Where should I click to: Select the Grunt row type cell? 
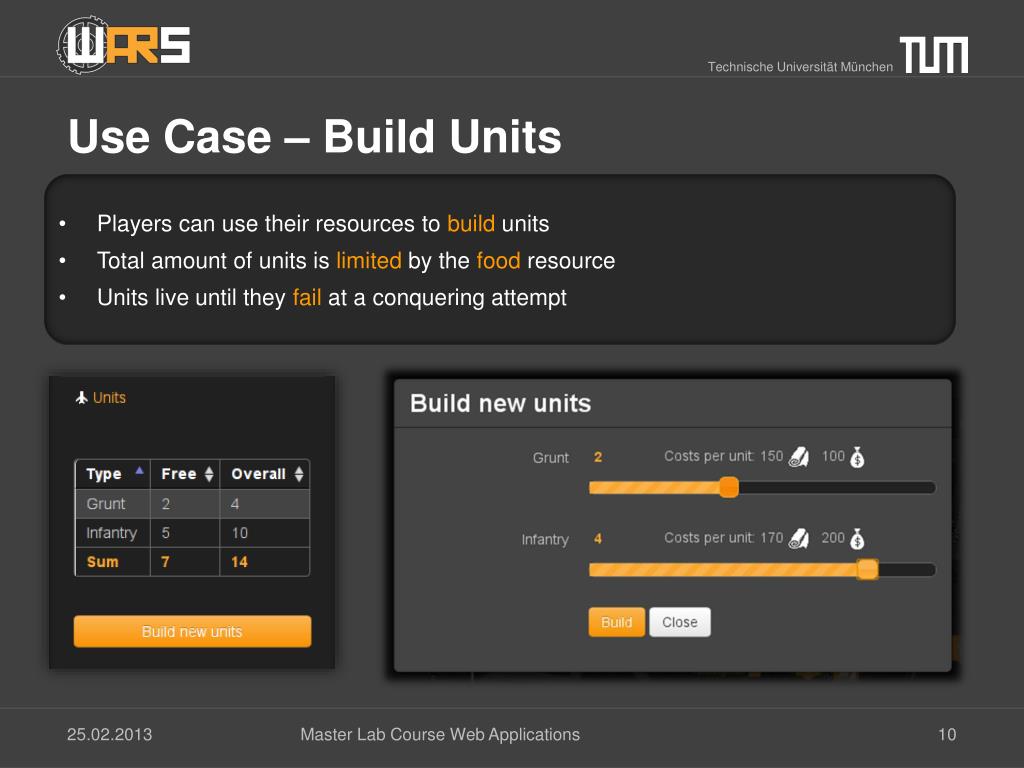(x=113, y=504)
